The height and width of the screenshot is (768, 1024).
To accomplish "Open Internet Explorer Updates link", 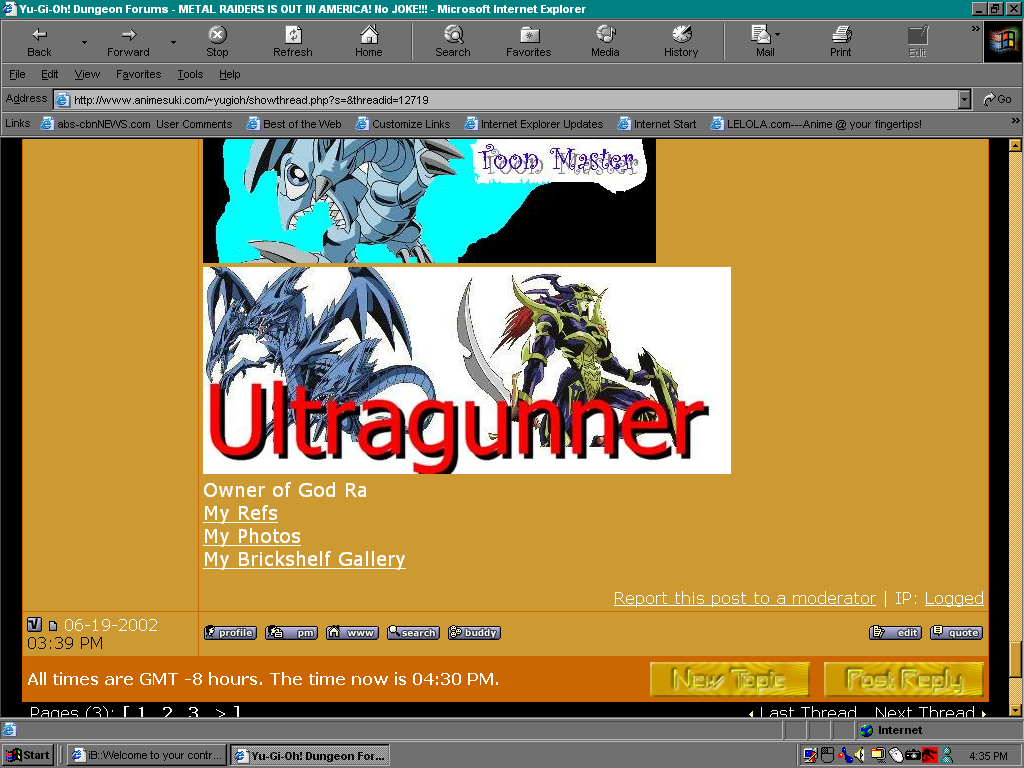I will coord(534,124).
